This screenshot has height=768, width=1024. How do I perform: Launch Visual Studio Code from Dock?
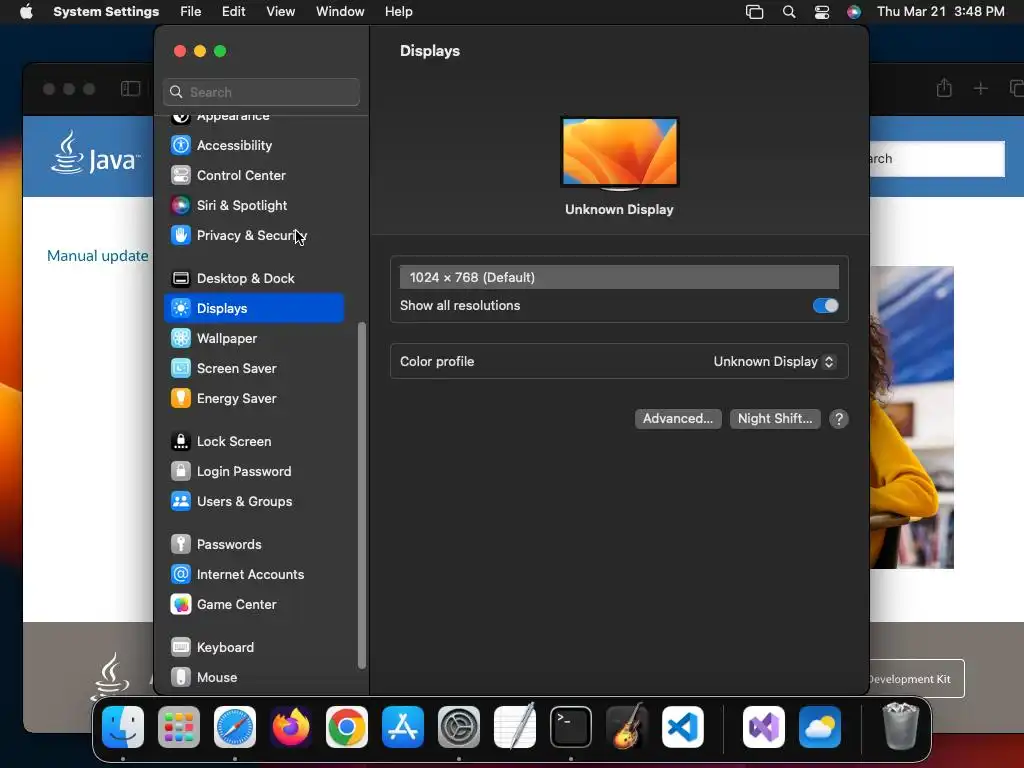[x=683, y=727]
